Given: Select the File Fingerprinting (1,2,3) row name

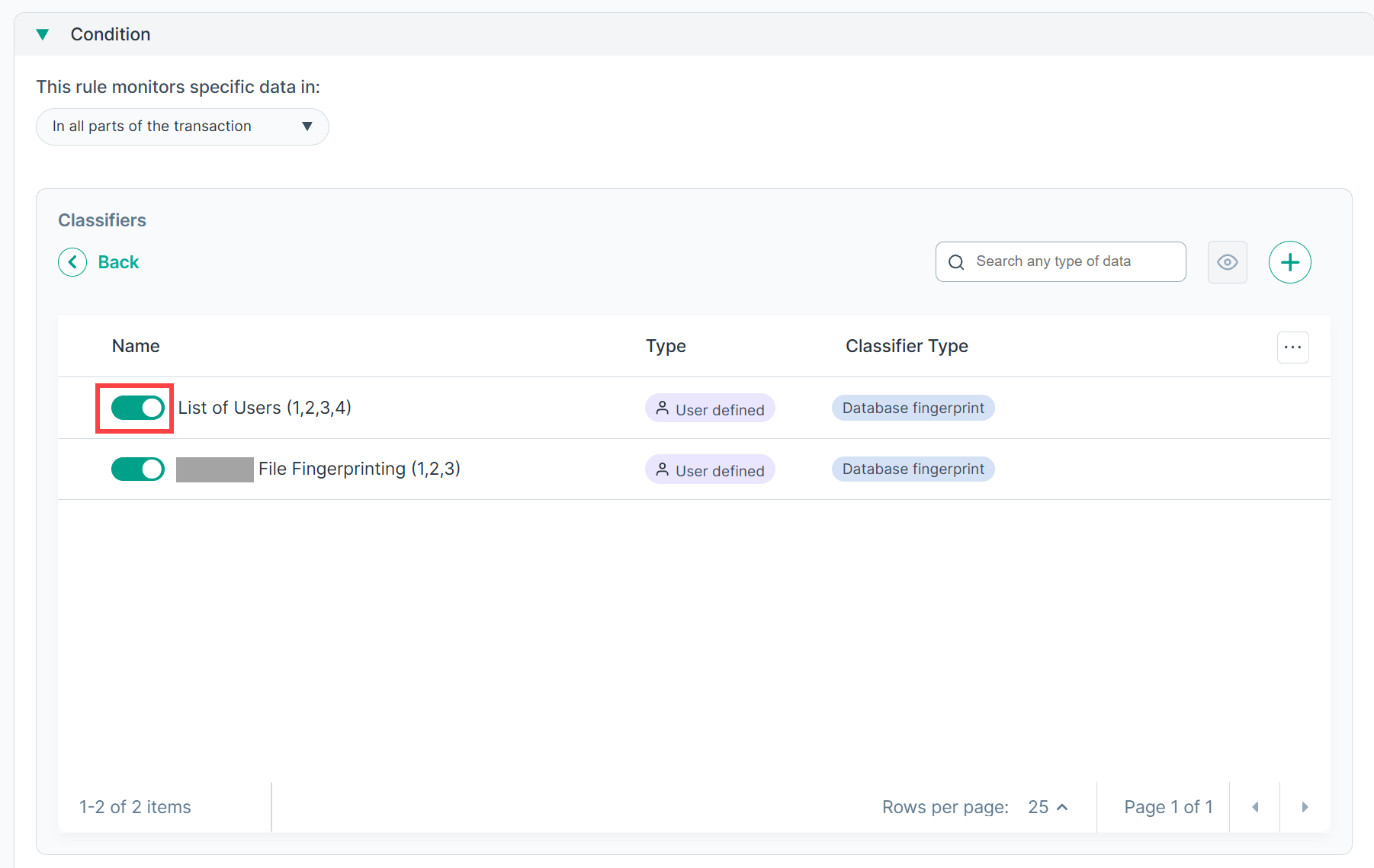Looking at the screenshot, I should tap(359, 469).
